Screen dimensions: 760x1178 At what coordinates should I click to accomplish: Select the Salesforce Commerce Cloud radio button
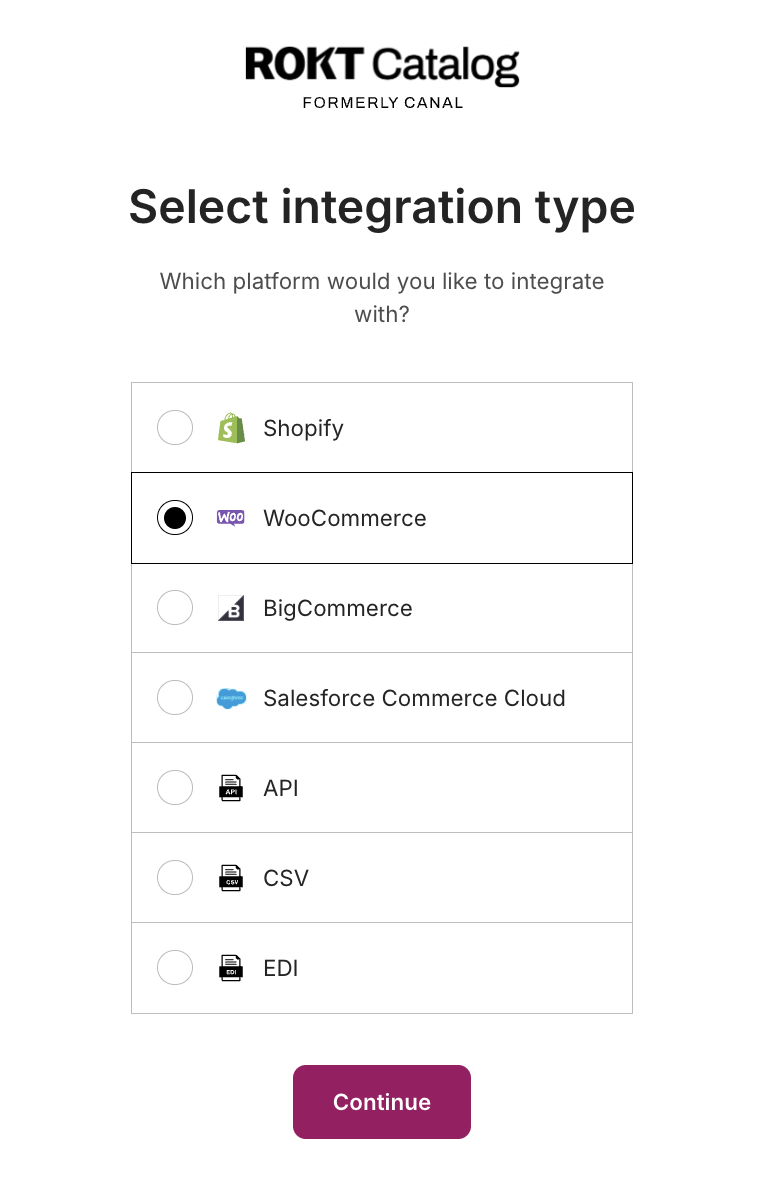pos(175,698)
